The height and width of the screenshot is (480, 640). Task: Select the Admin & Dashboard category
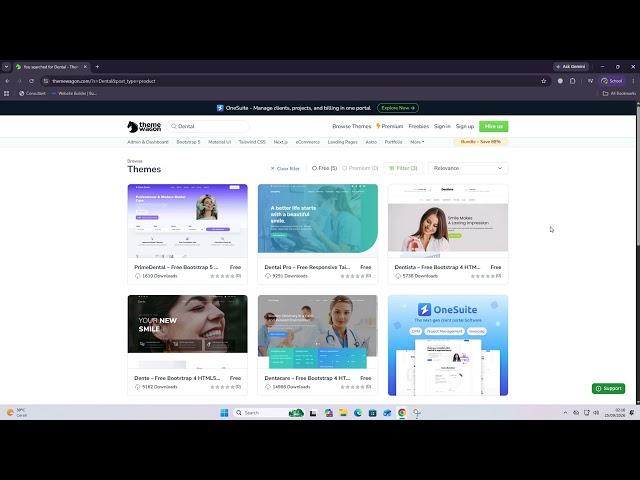148,142
